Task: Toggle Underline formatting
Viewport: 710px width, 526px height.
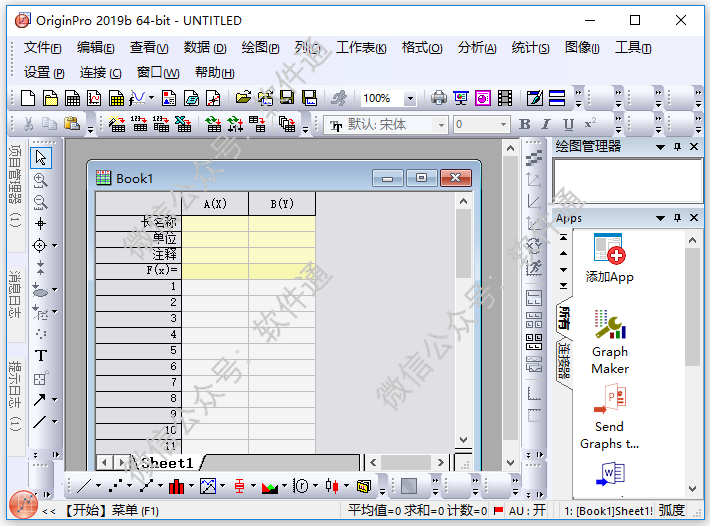Action: [x=568, y=124]
